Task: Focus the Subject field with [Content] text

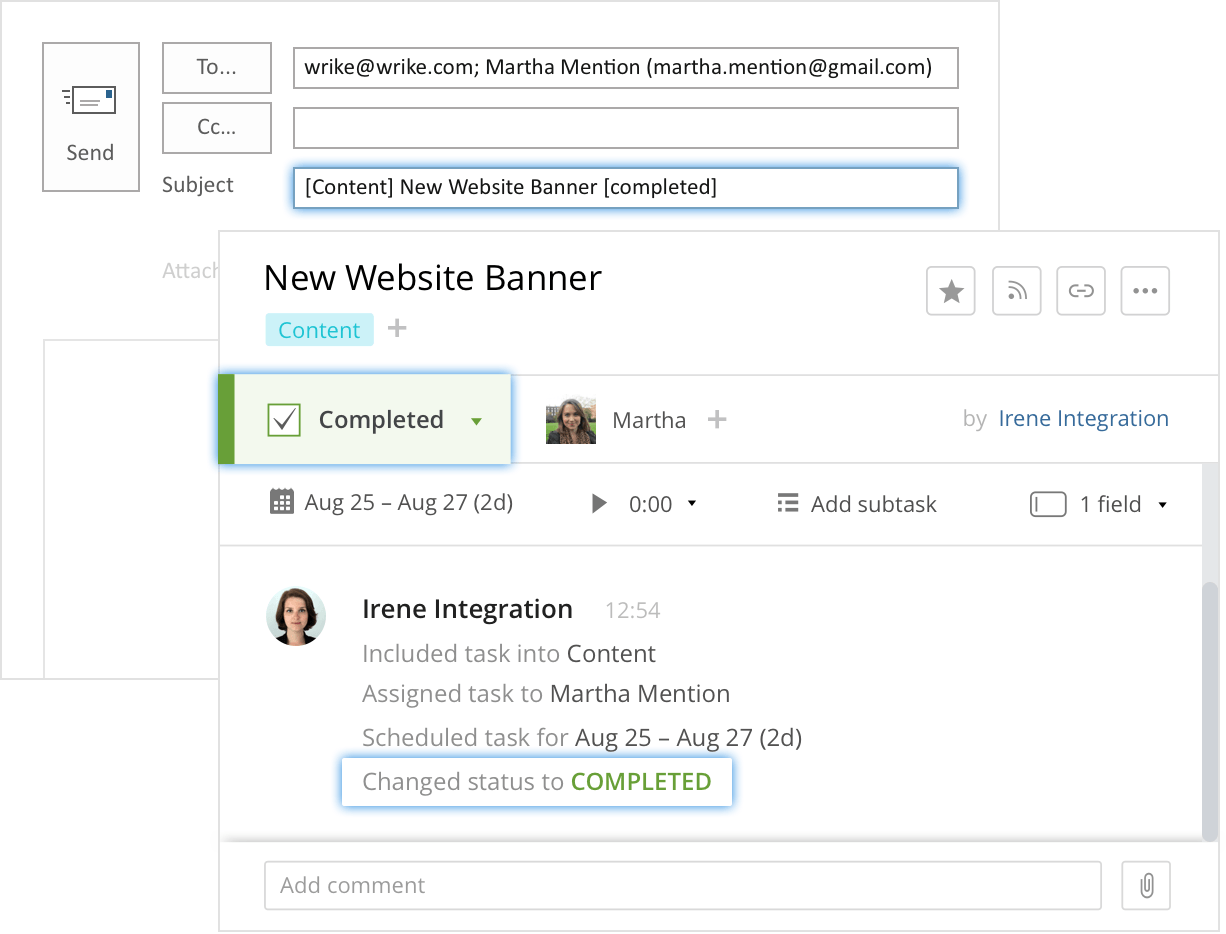Action: 626,188
